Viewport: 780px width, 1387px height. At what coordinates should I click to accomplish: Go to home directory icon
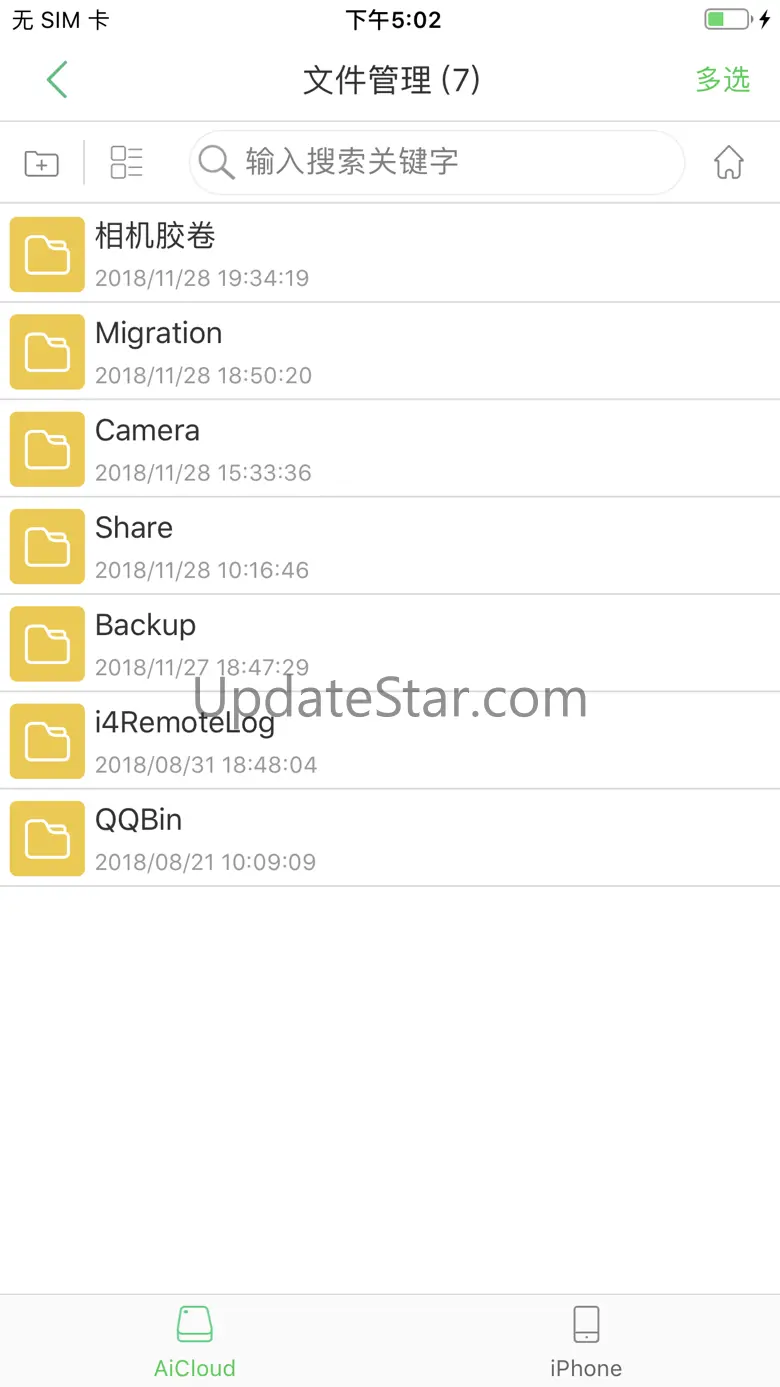click(x=729, y=162)
